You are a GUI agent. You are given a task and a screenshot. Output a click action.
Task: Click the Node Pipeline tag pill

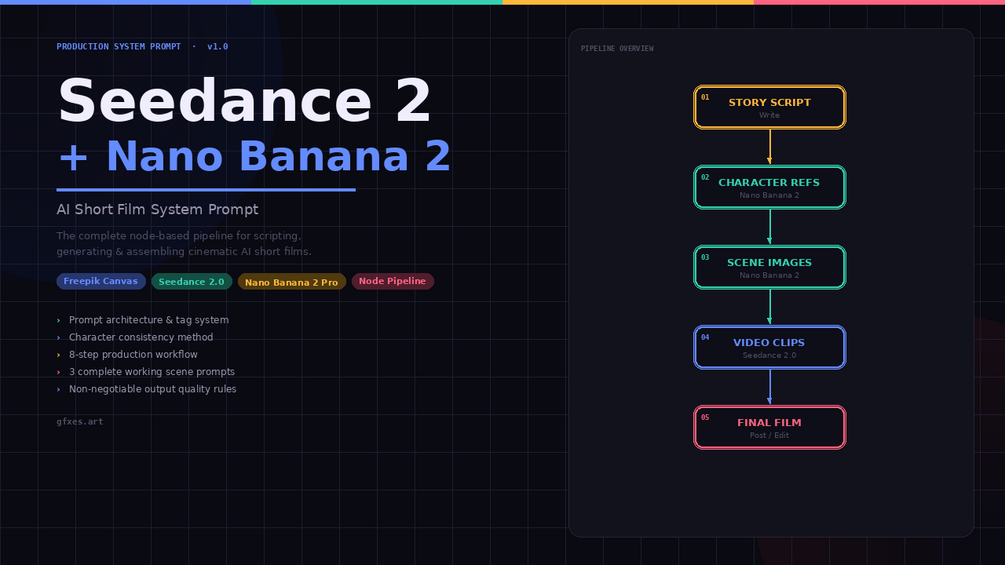click(392, 281)
